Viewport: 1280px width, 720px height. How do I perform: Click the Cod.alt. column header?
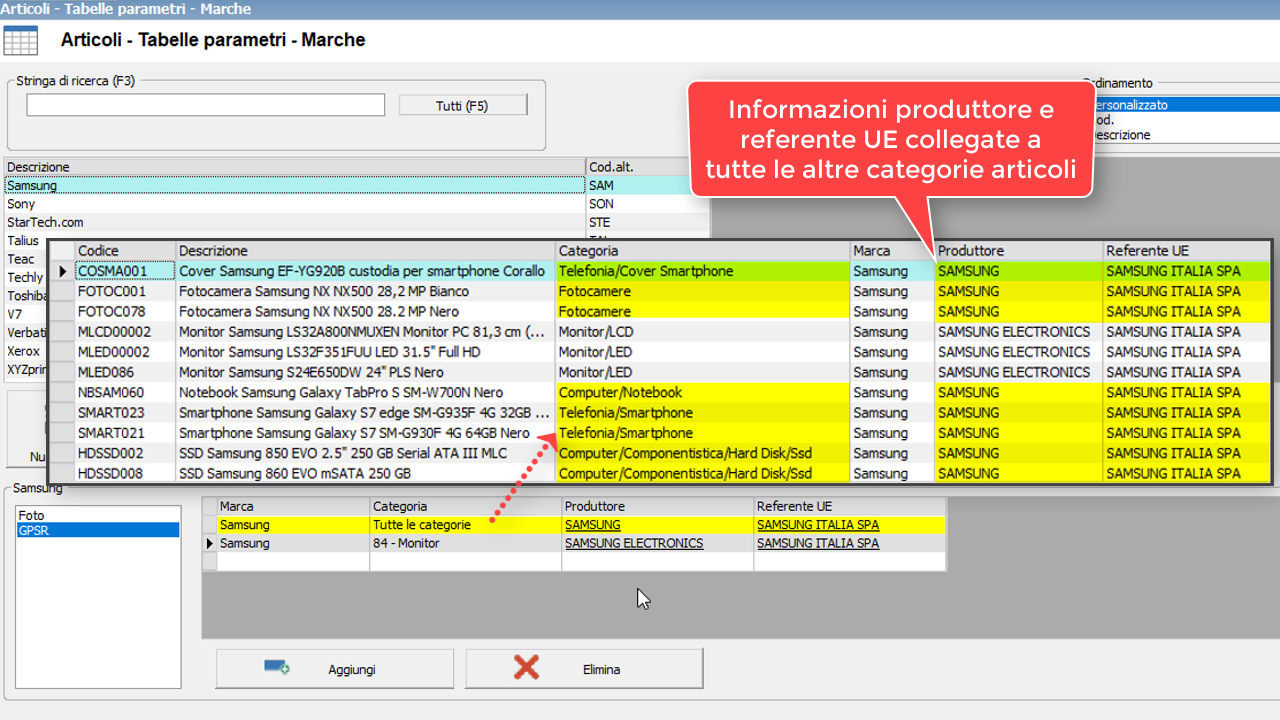pos(647,166)
